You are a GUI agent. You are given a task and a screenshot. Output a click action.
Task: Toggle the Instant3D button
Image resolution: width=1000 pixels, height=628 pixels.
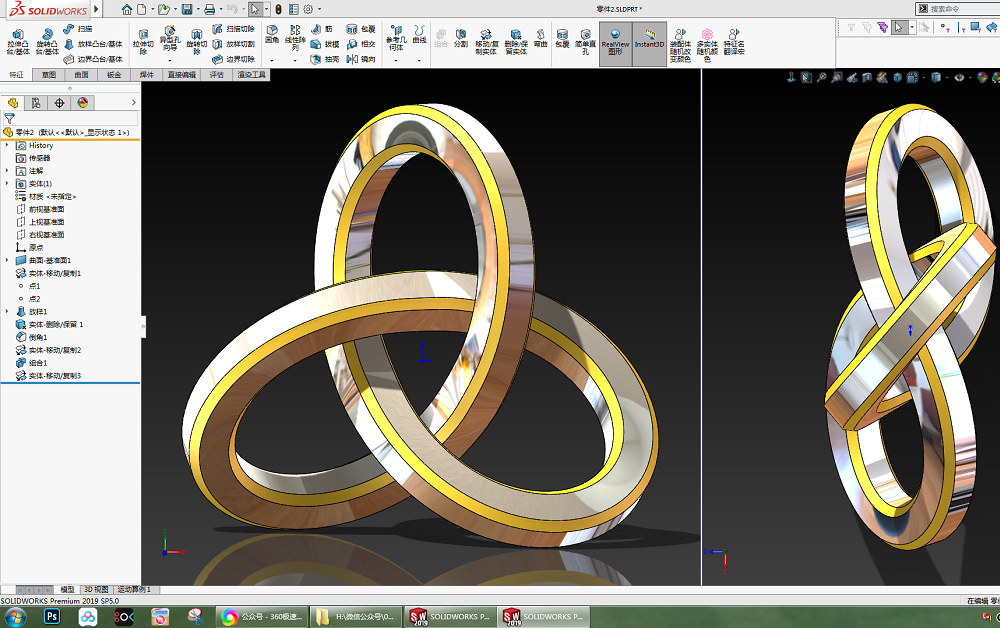pos(649,44)
